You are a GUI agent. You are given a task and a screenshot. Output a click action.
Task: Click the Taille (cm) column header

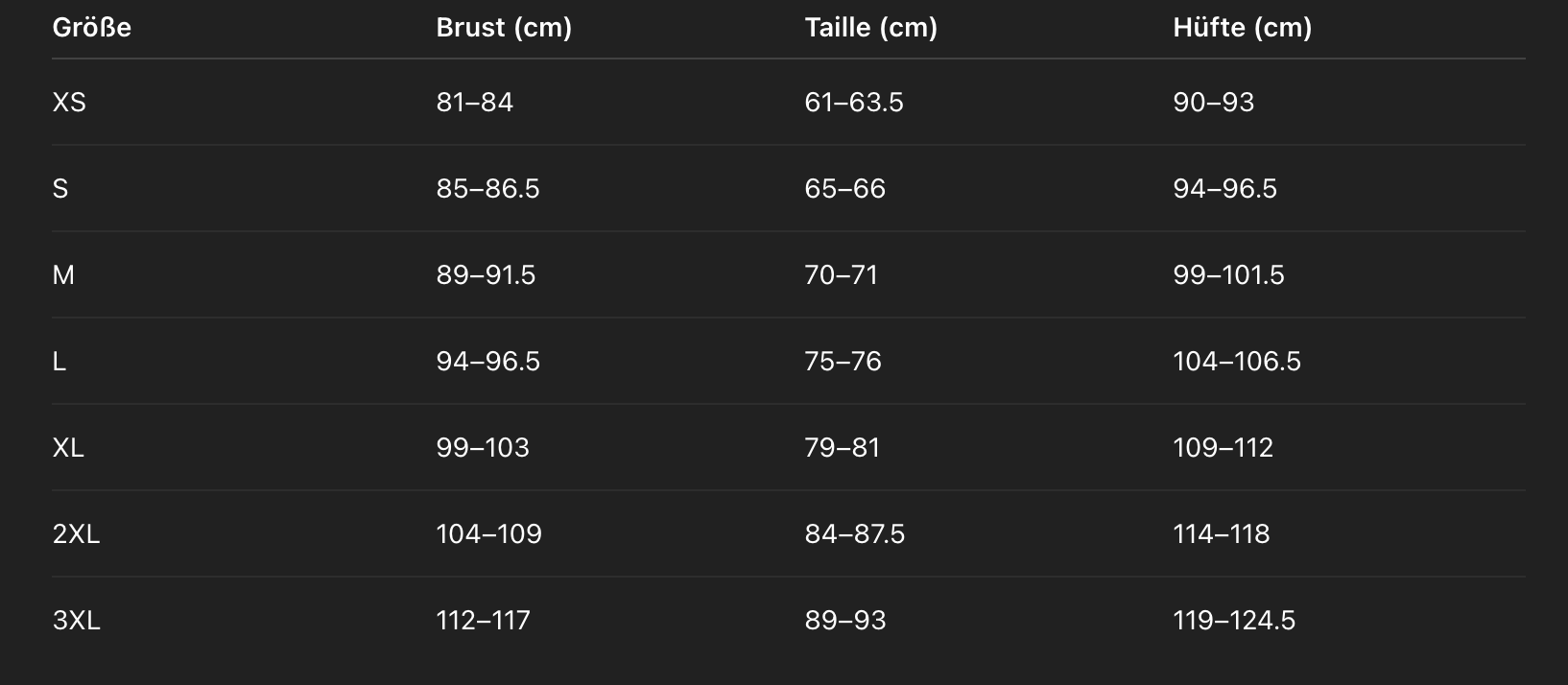pyautogui.click(x=871, y=28)
